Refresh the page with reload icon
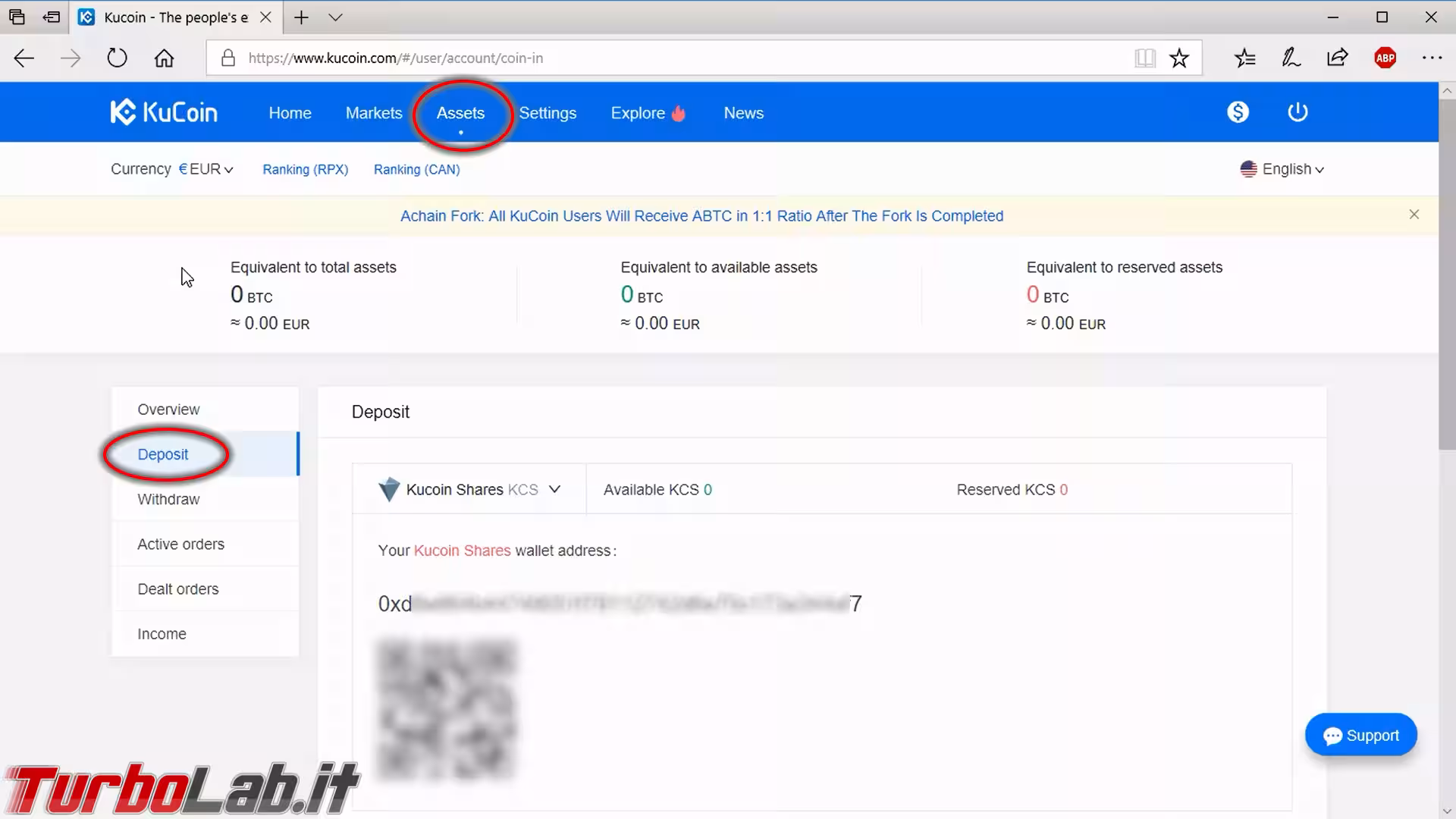The image size is (1456, 819). click(x=117, y=58)
